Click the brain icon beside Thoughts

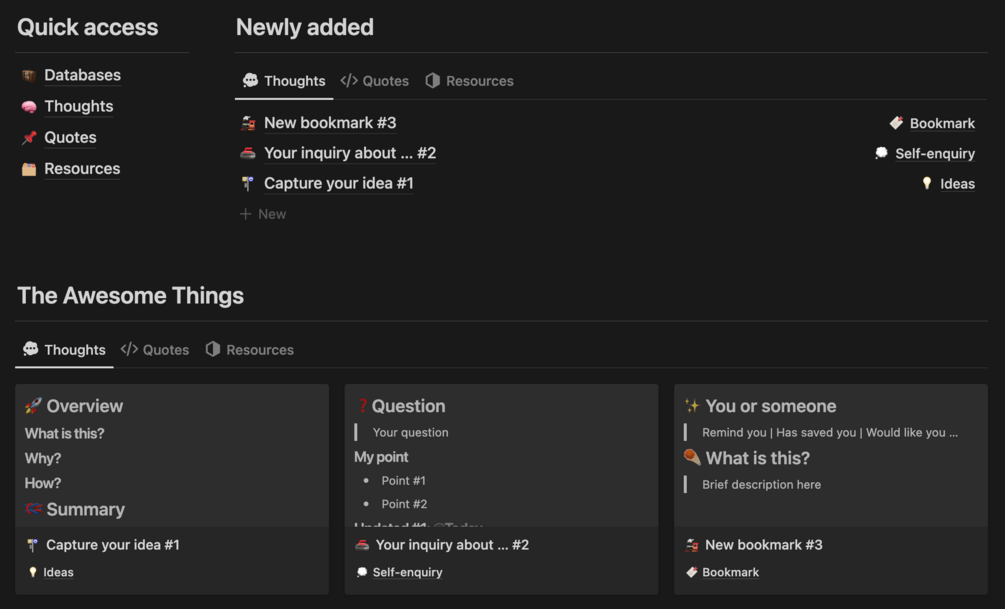click(29, 107)
